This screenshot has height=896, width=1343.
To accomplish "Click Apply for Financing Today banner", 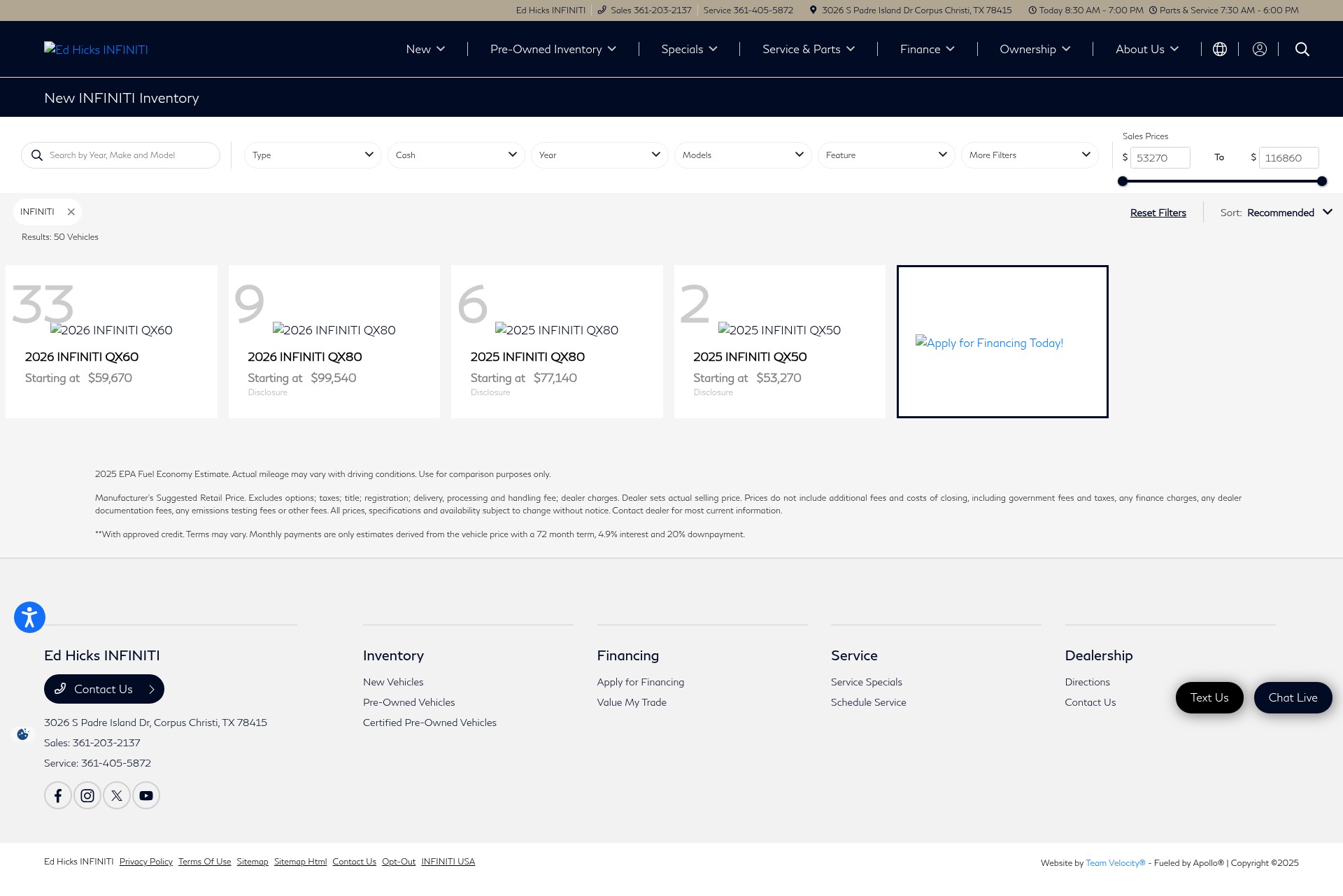I will click(1002, 341).
